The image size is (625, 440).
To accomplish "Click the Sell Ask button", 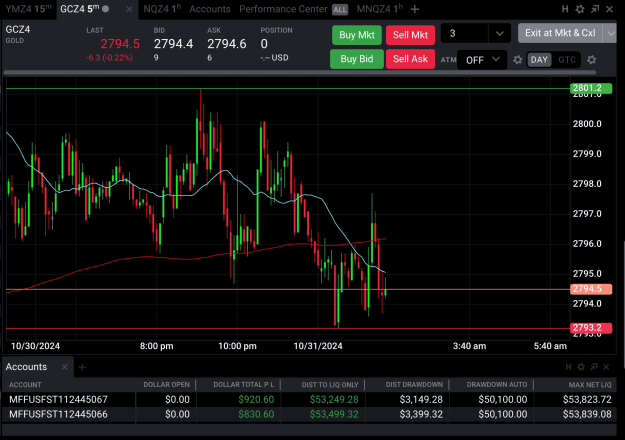I will (410, 59).
